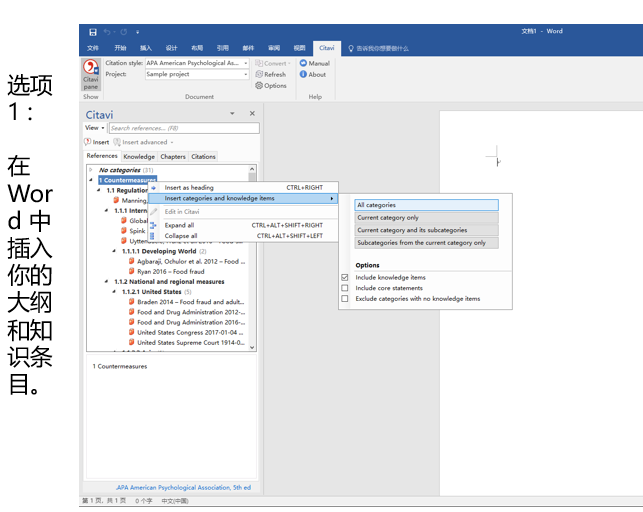Click the All categories button

coord(426,205)
